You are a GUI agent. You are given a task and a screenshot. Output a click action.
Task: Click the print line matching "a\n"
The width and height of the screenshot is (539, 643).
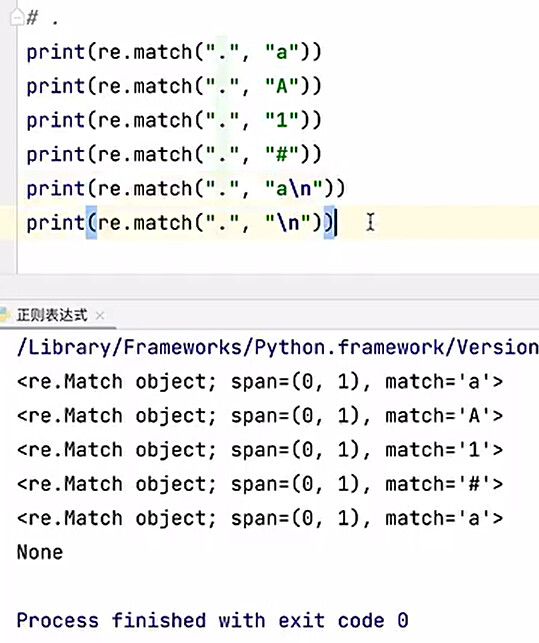click(x=186, y=189)
